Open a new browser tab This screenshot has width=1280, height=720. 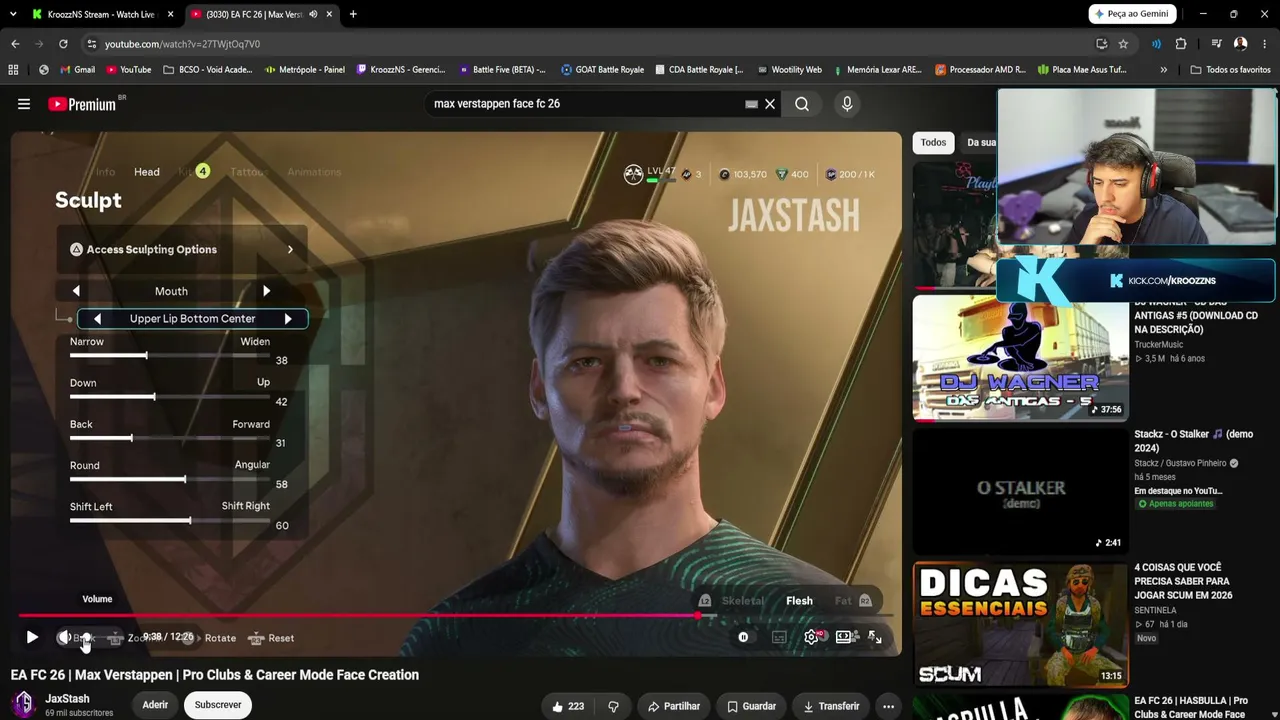pyautogui.click(x=353, y=14)
